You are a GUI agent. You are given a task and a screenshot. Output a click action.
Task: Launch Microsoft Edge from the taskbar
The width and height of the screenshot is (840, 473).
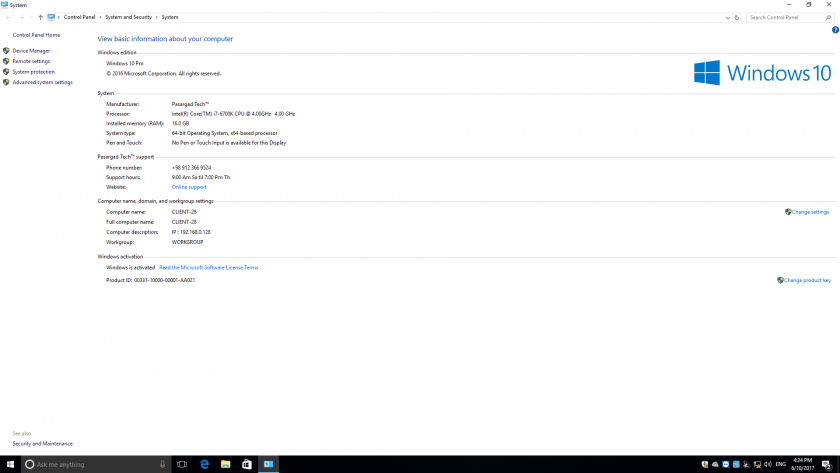click(x=204, y=464)
